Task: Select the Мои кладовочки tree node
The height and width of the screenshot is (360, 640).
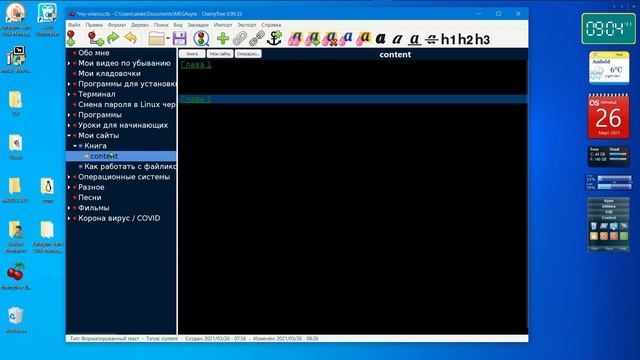Action: click(x=109, y=73)
